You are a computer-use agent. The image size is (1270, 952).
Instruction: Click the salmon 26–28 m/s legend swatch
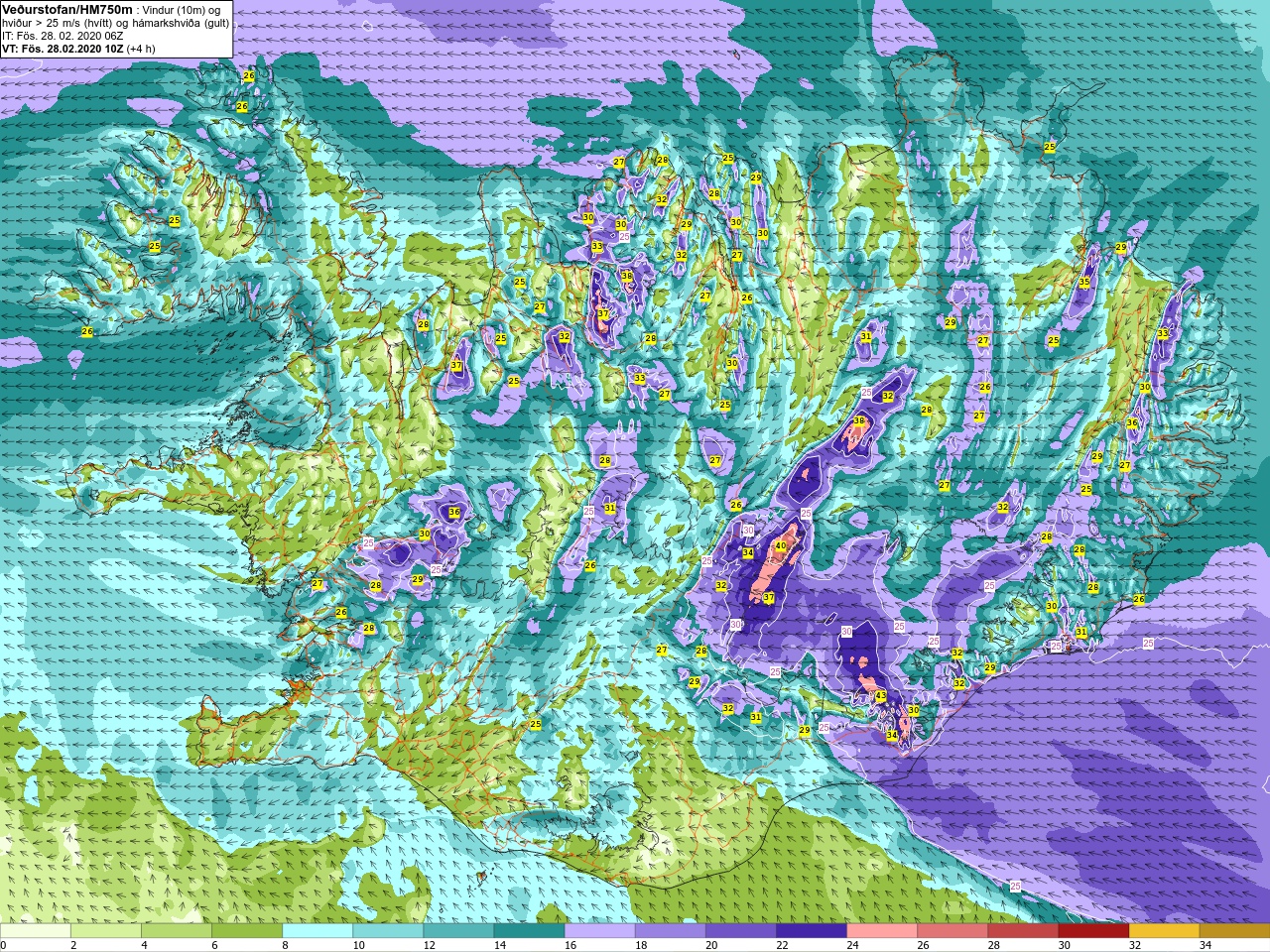coord(952,931)
